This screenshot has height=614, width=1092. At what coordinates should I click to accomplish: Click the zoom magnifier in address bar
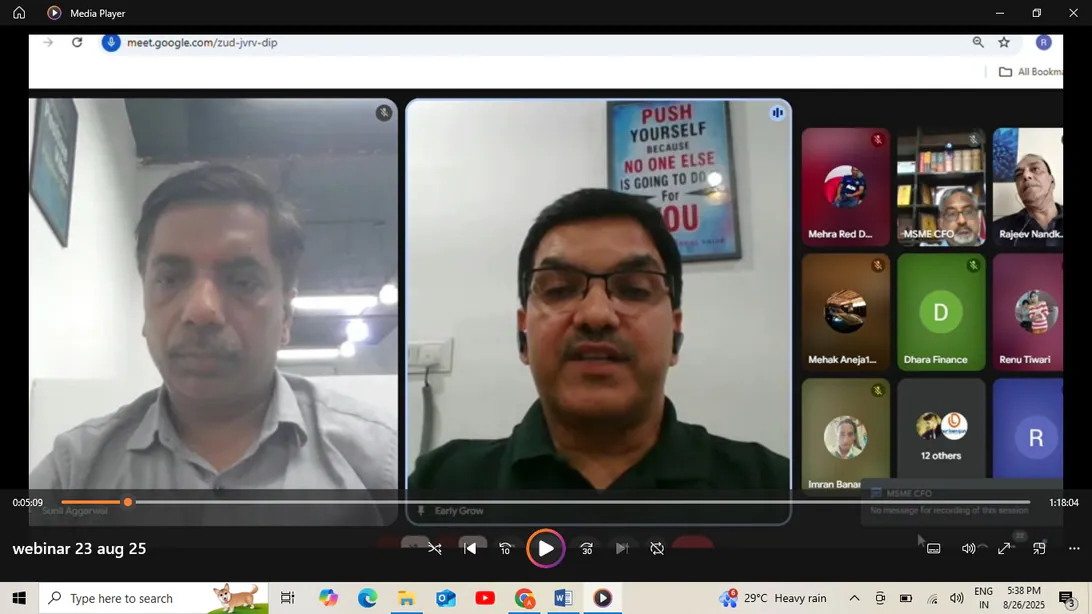pyautogui.click(x=978, y=42)
